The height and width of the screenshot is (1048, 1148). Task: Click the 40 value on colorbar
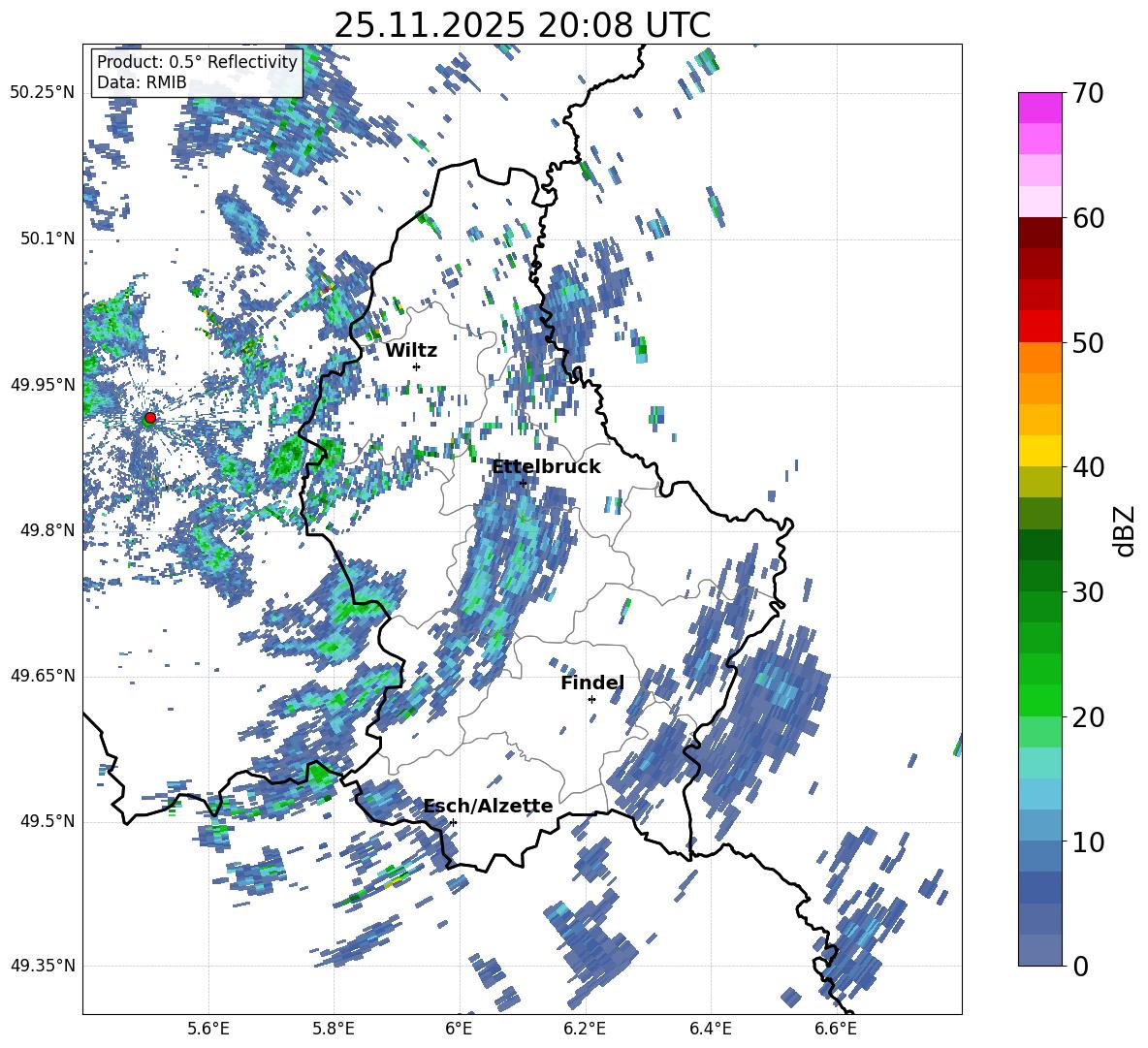[1088, 467]
